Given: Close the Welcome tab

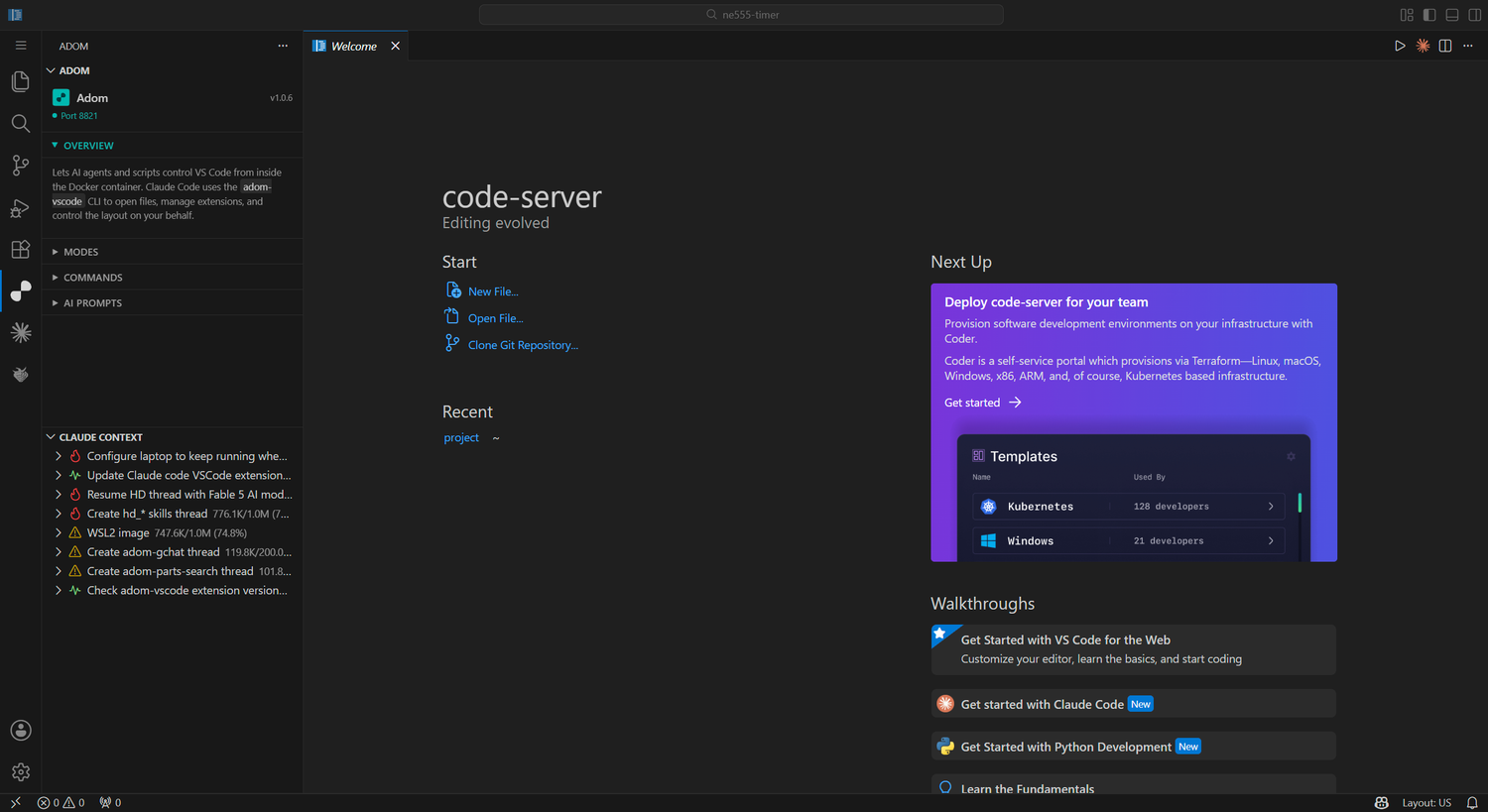Looking at the screenshot, I should click(x=395, y=46).
